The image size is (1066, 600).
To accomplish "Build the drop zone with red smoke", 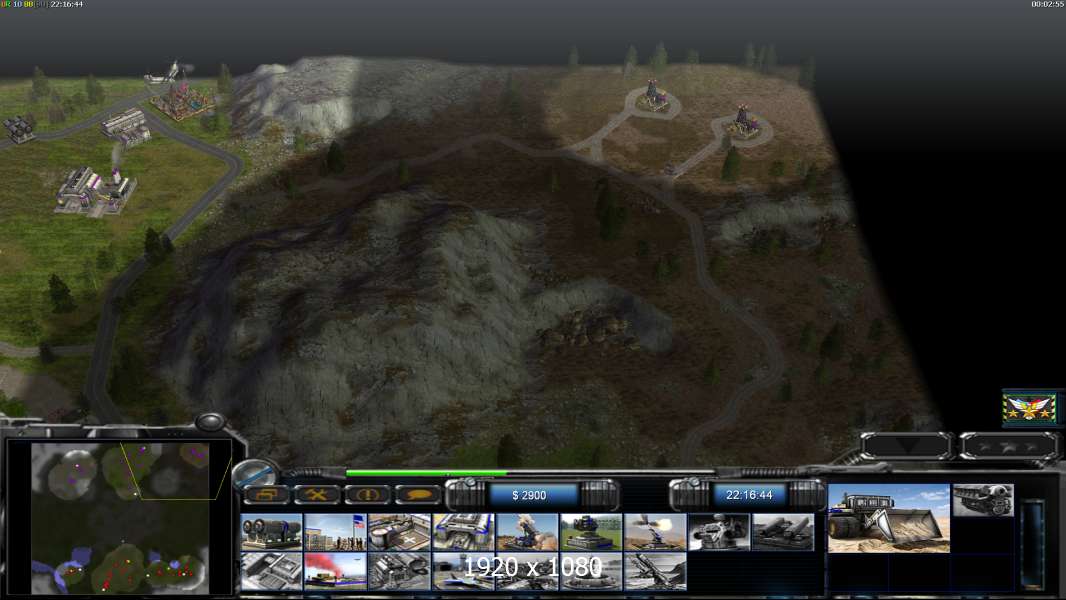I will [x=335, y=571].
